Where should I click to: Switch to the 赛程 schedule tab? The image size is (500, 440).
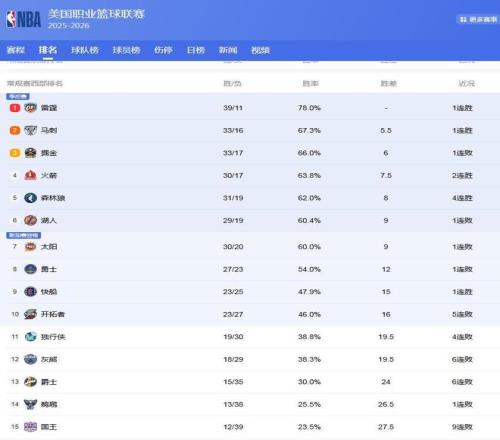pyautogui.click(x=16, y=50)
